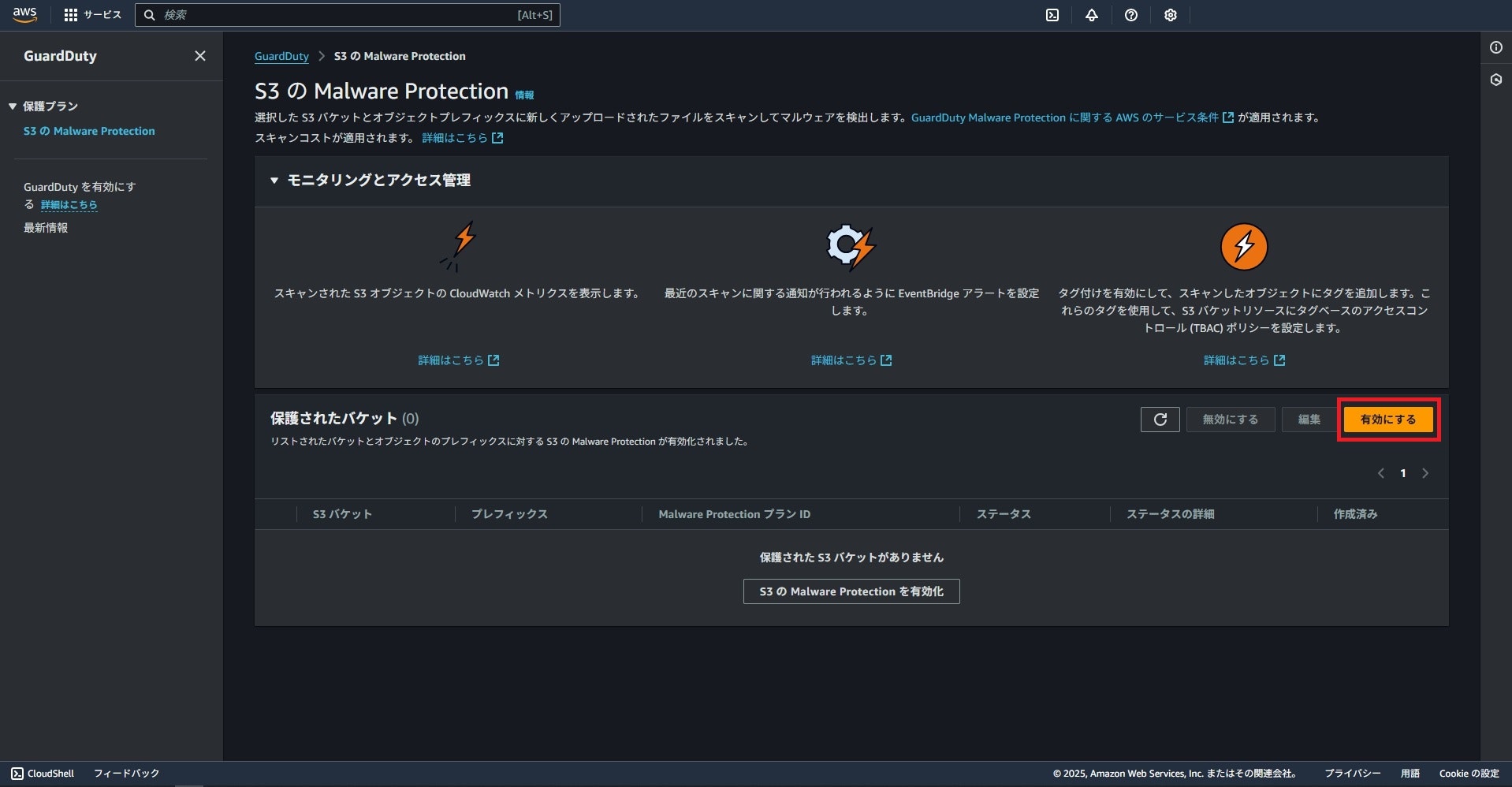This screenshot has width=1512, height=787.
Task: Refresh the protected buckets list
Action: pos(1160,419)
